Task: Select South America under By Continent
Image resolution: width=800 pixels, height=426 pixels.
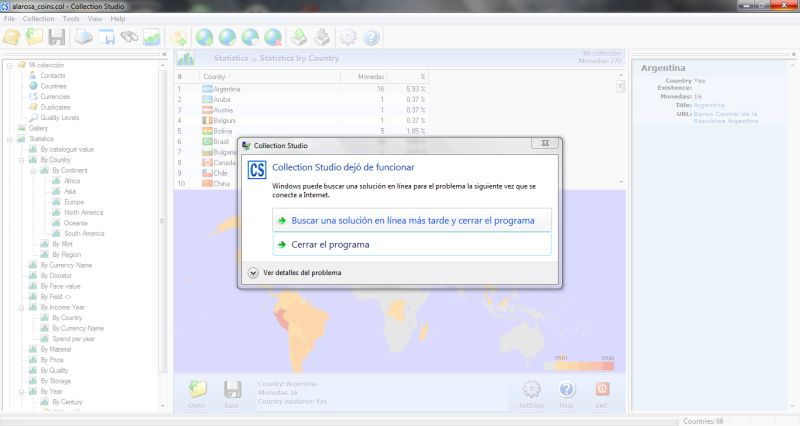Action: [84, 234]
